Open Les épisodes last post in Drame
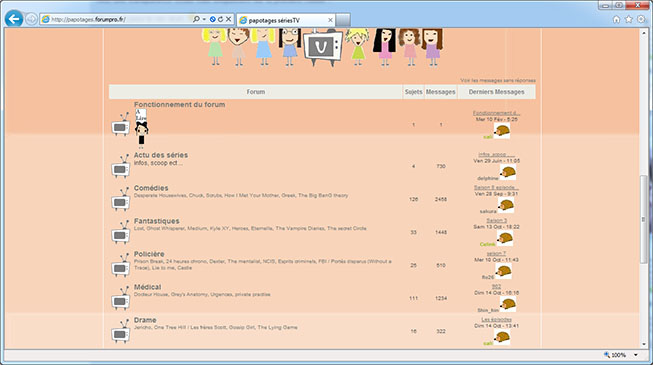 [496, 320]
